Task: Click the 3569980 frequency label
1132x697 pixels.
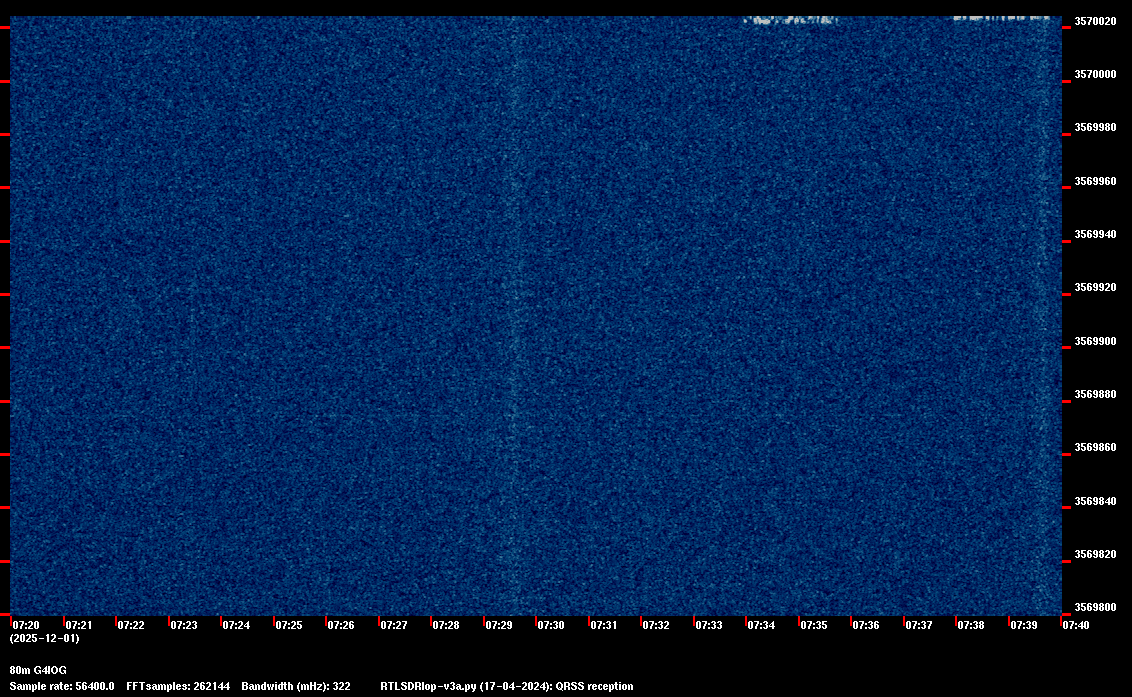Action: 1095,127
